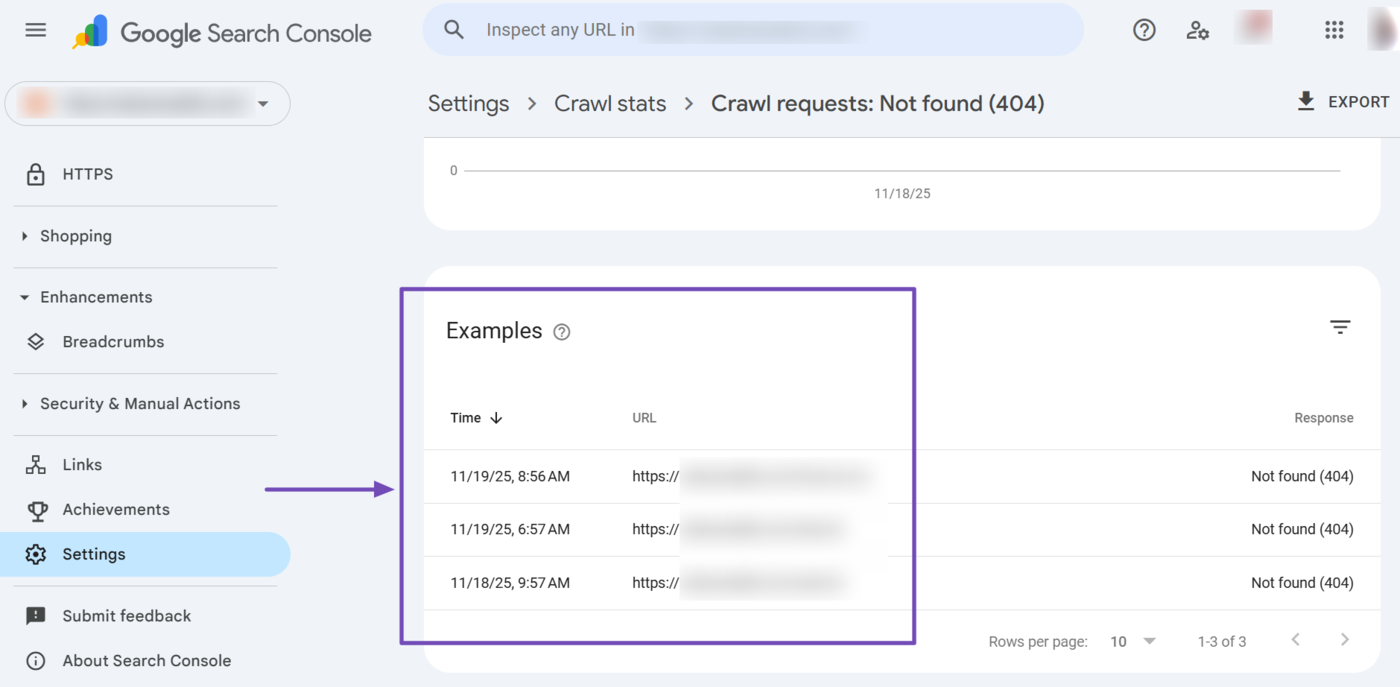Click the Achievements trophy icon
The width and height of the screenshot is (1400, 687).
point(36,509)
